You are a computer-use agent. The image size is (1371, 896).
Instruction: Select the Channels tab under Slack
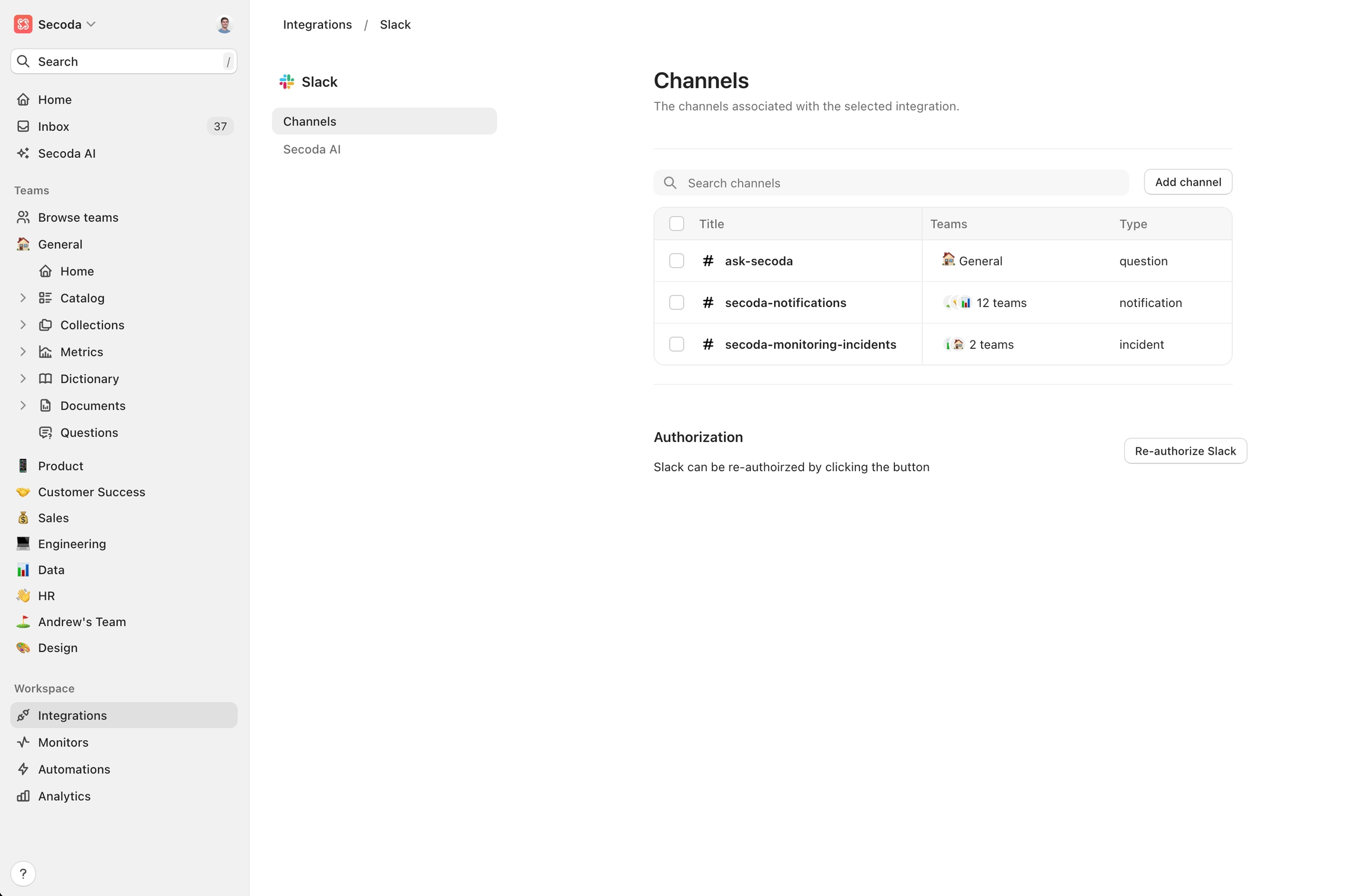384,121
